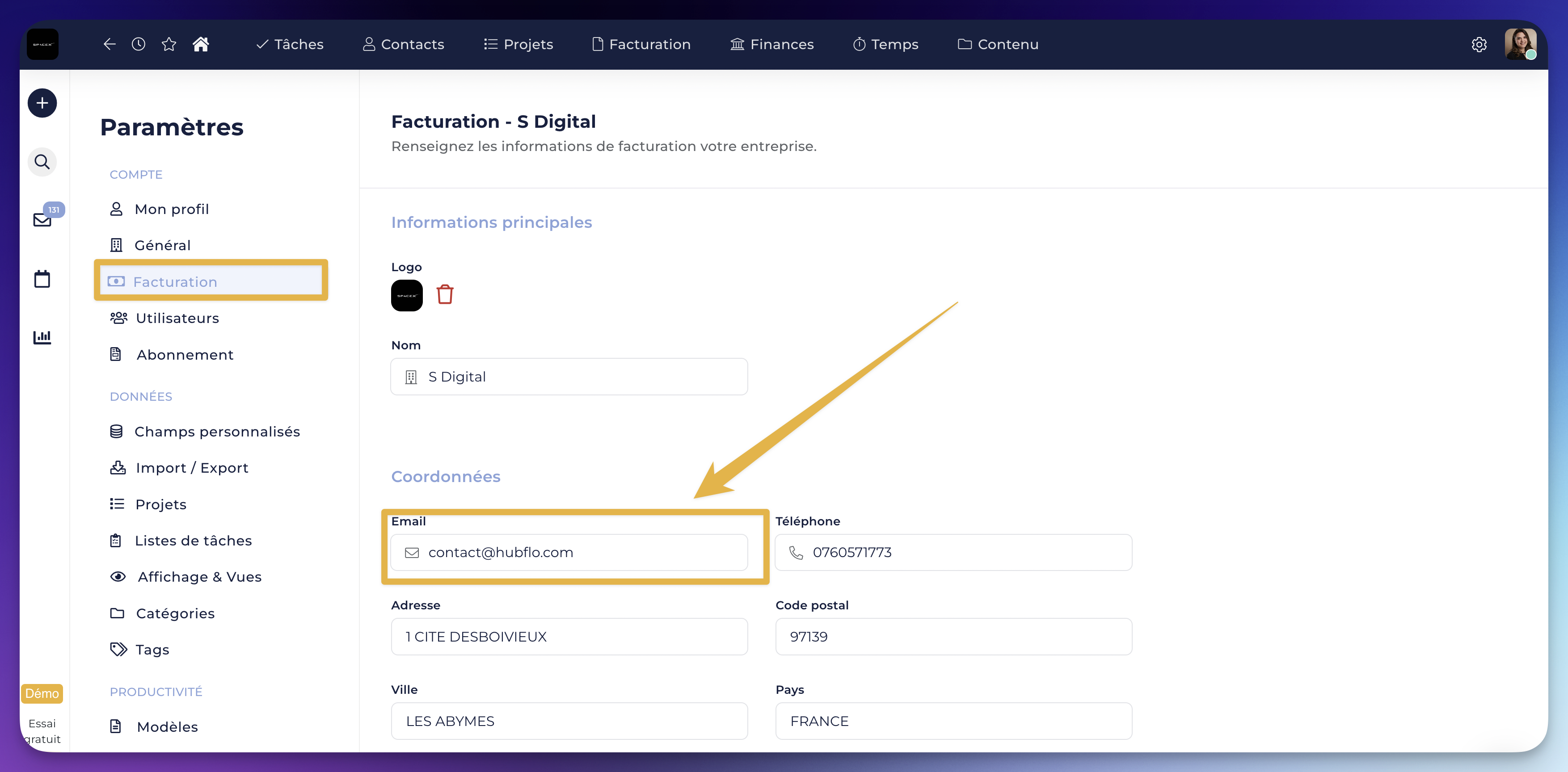Click the Essai gratuit label
The height and width of the screenshot is (772, 1568).
[42, 731]
